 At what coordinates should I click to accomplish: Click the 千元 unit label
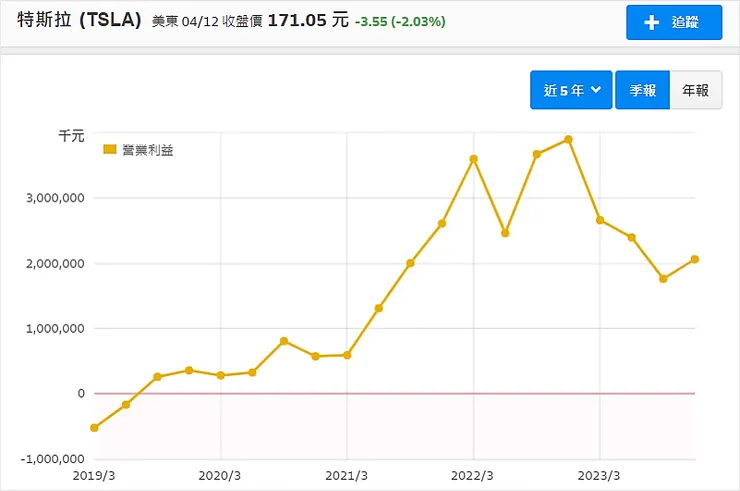pos(71,136)
